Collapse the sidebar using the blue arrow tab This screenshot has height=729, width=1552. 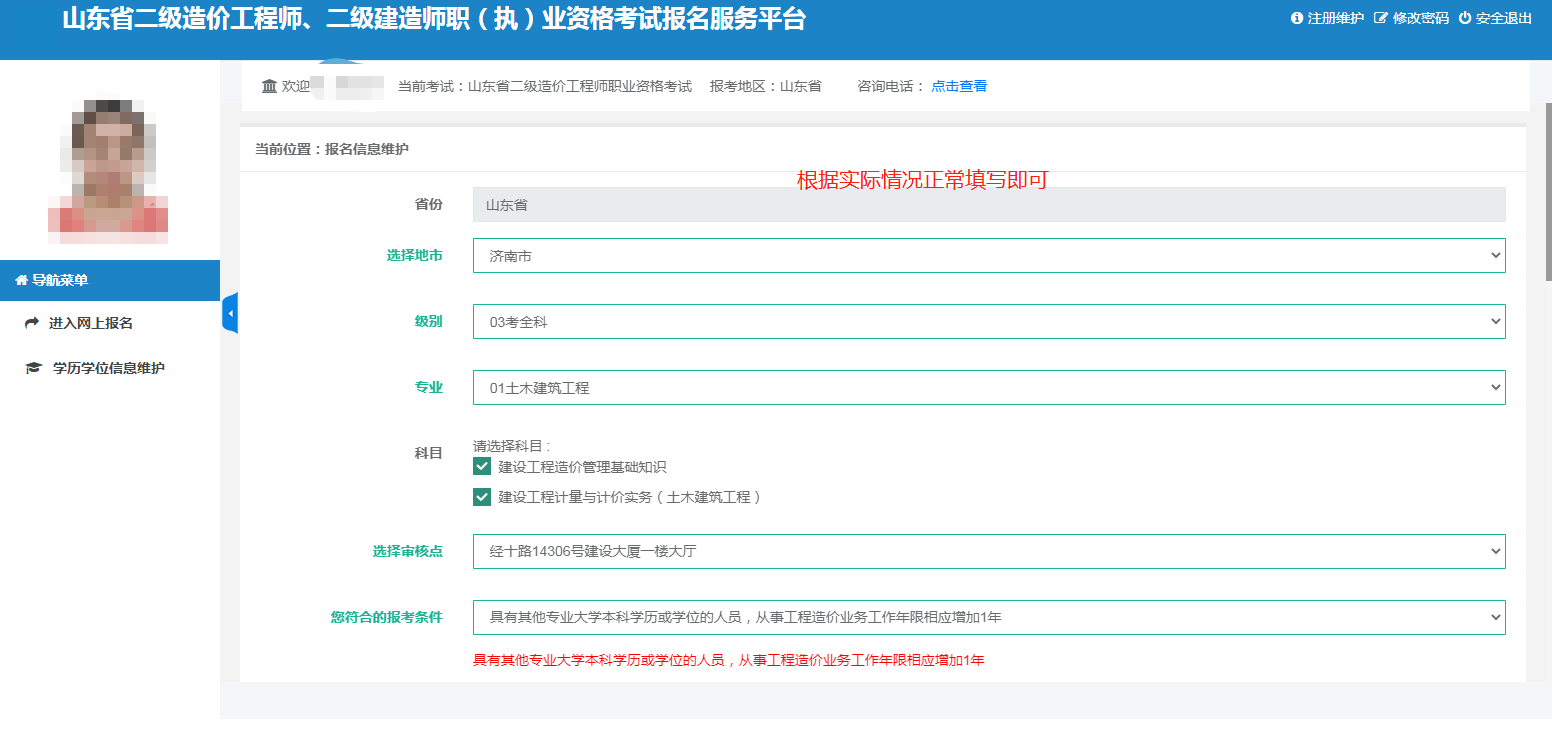pyautogui.click(x=231, y=313)
